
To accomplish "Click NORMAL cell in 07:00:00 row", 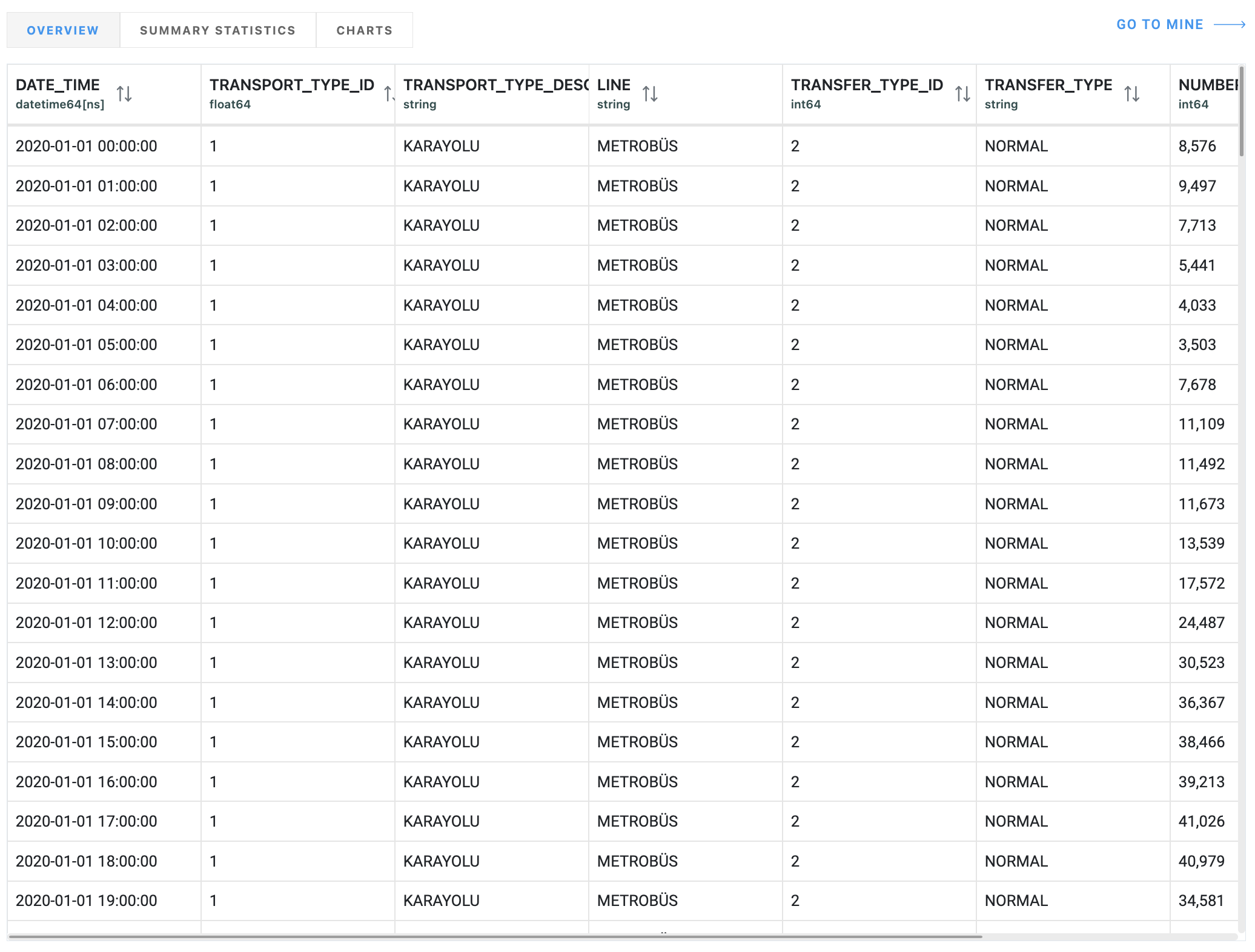I will click(x=1016, y=424).
